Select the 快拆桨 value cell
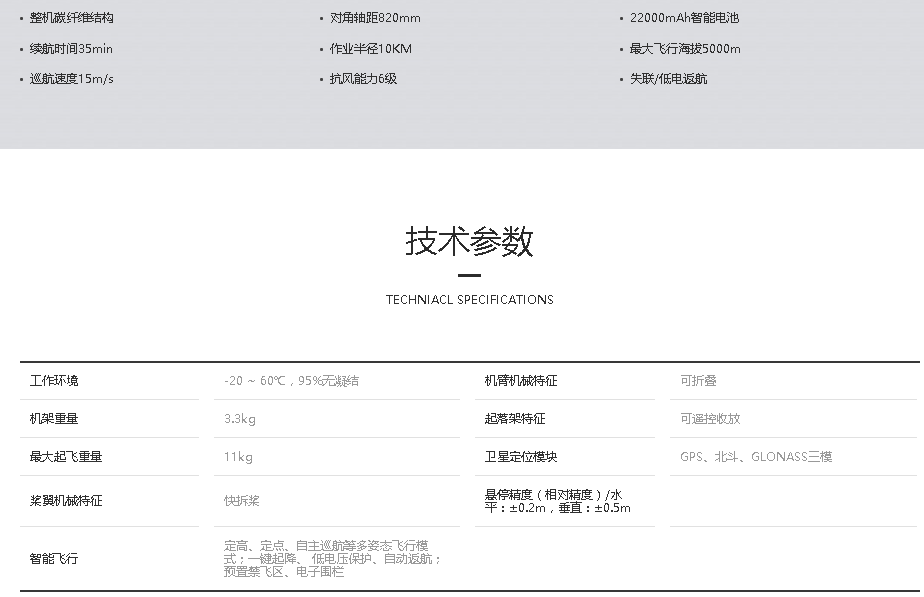Screen dimensions: 924x597 tap(242, 501)
